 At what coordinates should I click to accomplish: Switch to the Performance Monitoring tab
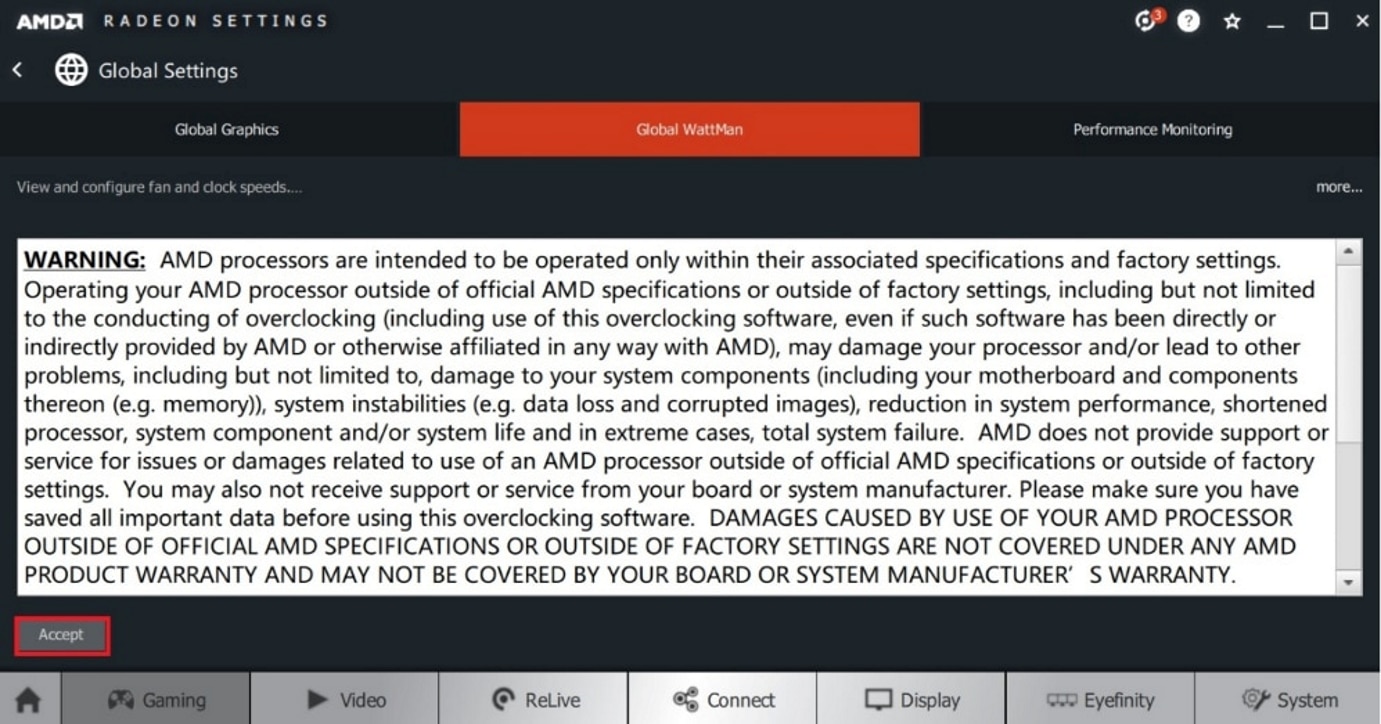[x=1151, y=129]
